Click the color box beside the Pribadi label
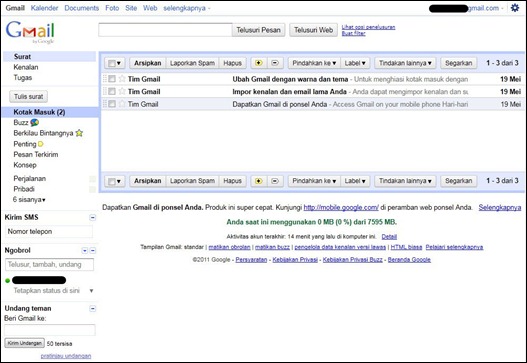Screen dimensions: 527x363 click(x=92, y=189)
